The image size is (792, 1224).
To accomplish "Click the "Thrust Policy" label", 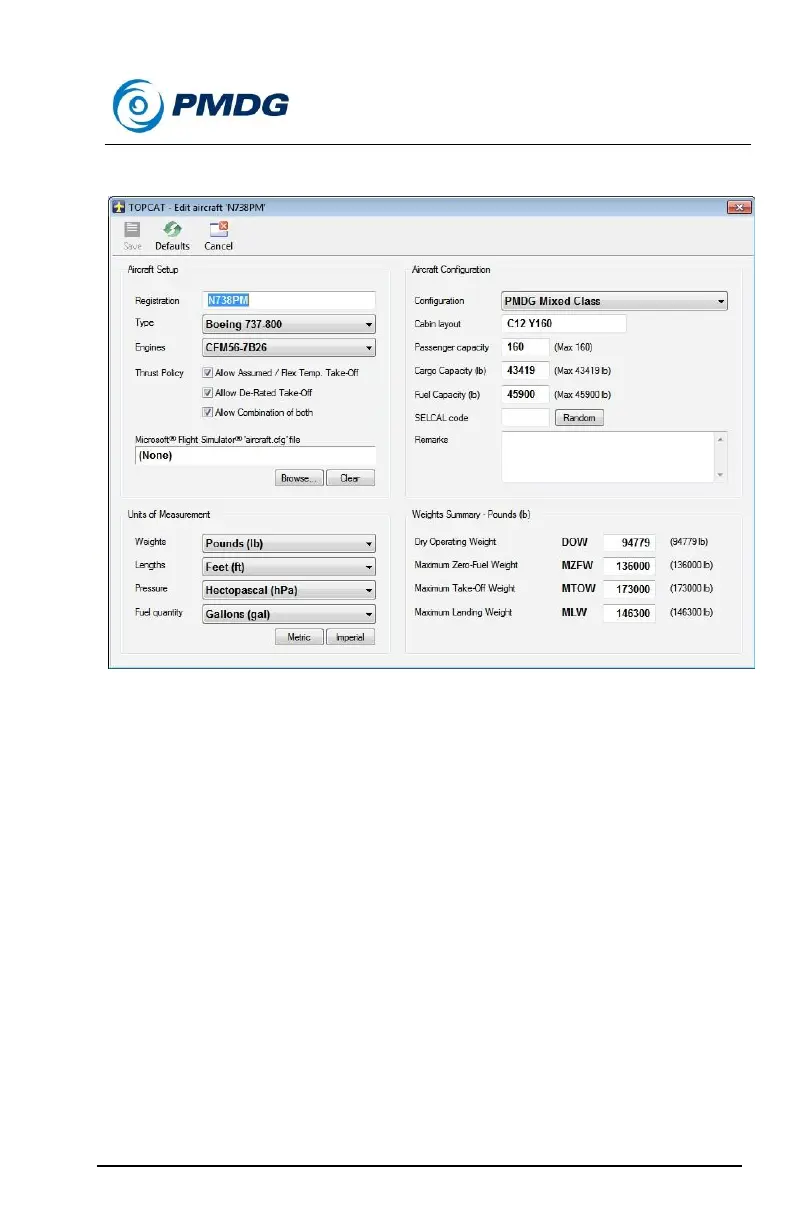I will (x=160, y=372).
